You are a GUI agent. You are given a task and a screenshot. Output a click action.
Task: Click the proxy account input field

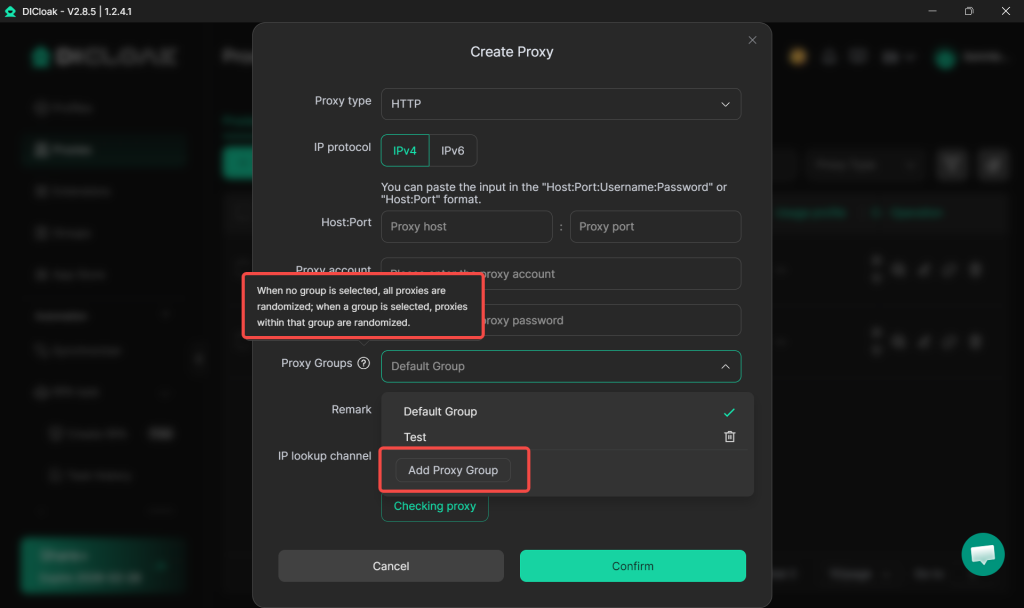[610, 274]
